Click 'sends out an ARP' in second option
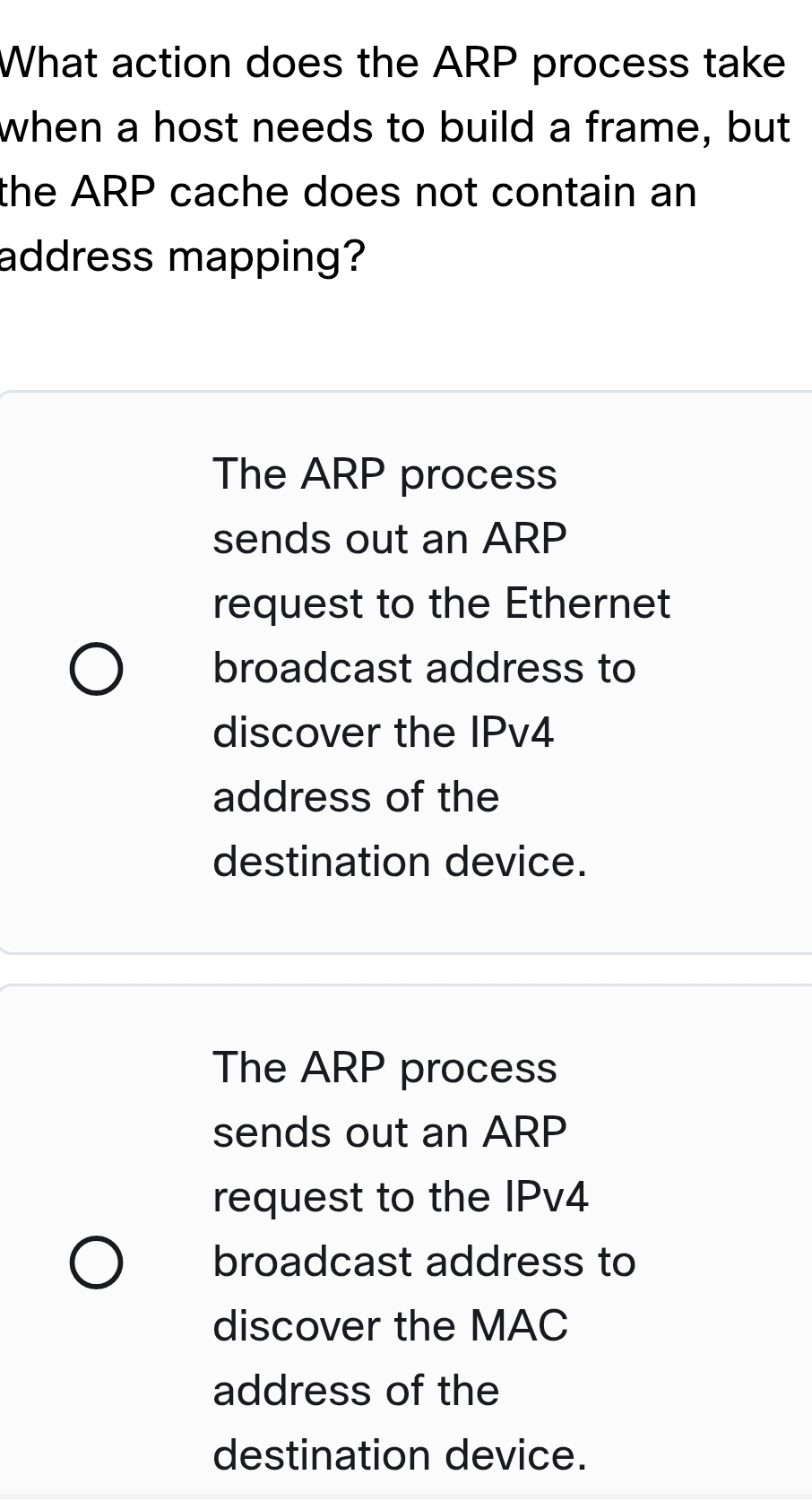 point(390,1132)
